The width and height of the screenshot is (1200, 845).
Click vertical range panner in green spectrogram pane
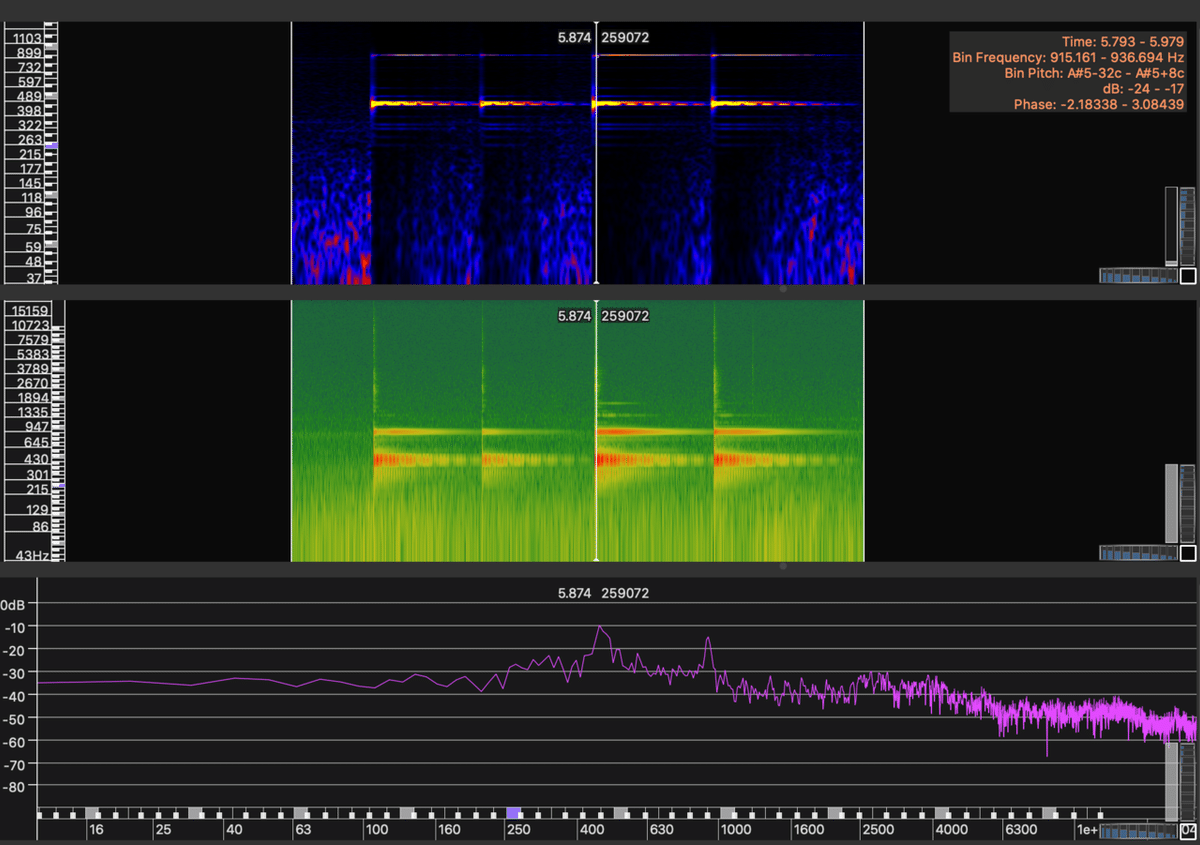pyautogui.click(x=1171, y=503)
